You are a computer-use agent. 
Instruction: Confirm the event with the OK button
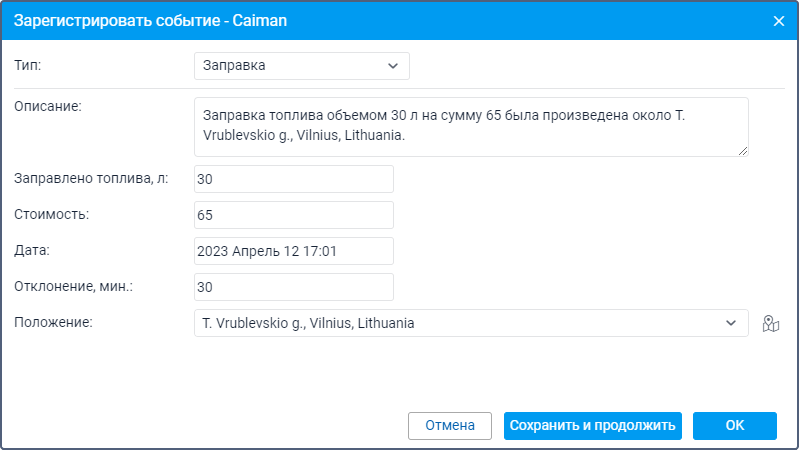[x=735, y=426]
